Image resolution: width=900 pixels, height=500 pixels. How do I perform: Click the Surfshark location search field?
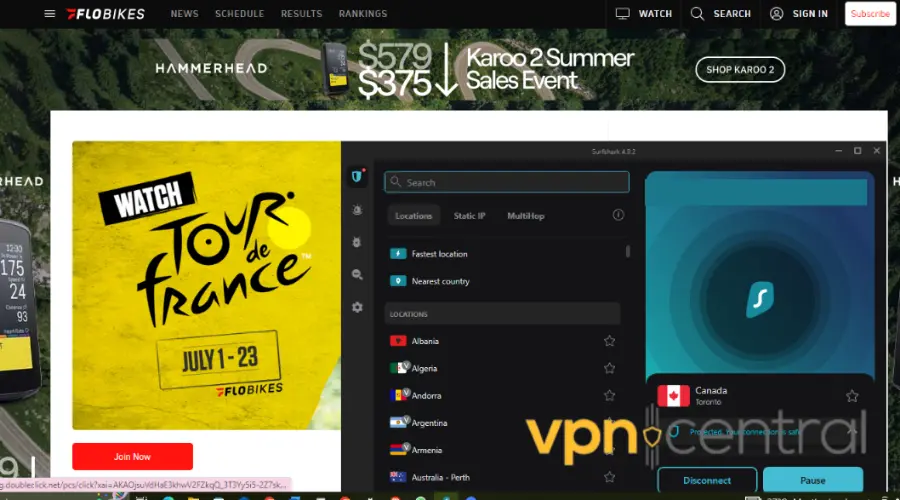click(507, 182)
